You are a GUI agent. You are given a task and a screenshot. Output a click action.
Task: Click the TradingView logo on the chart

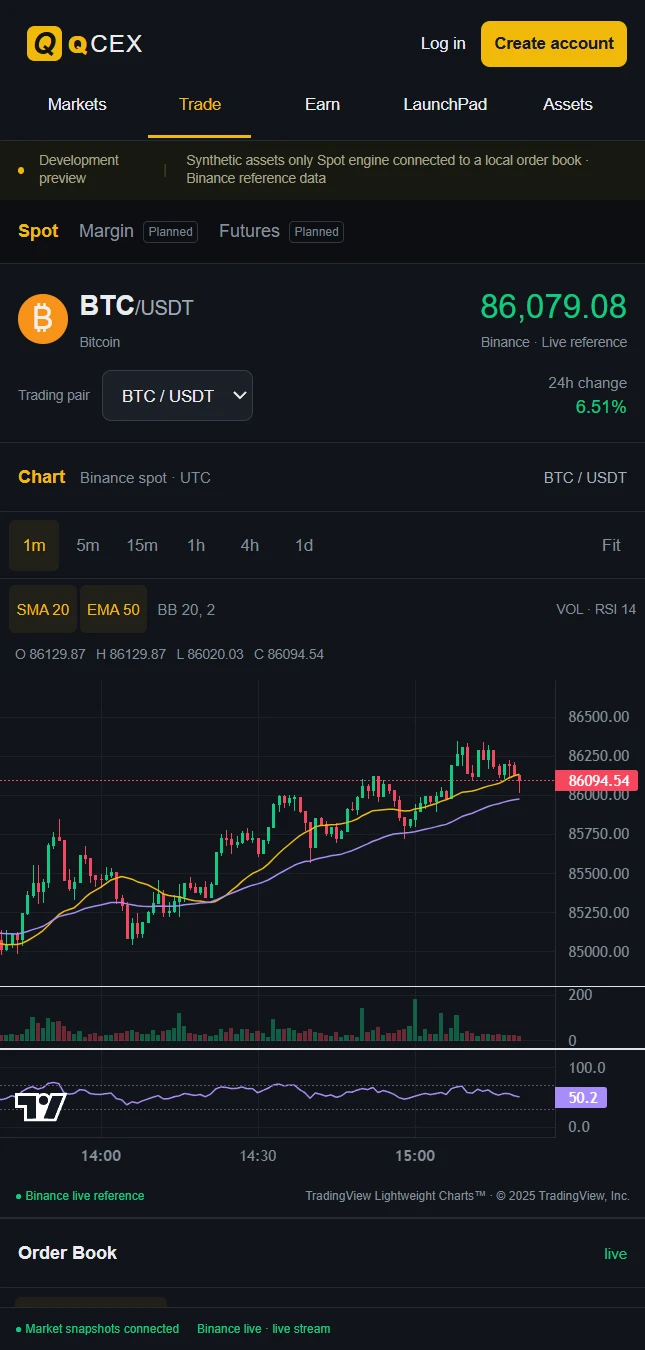tap(40, 1107)
